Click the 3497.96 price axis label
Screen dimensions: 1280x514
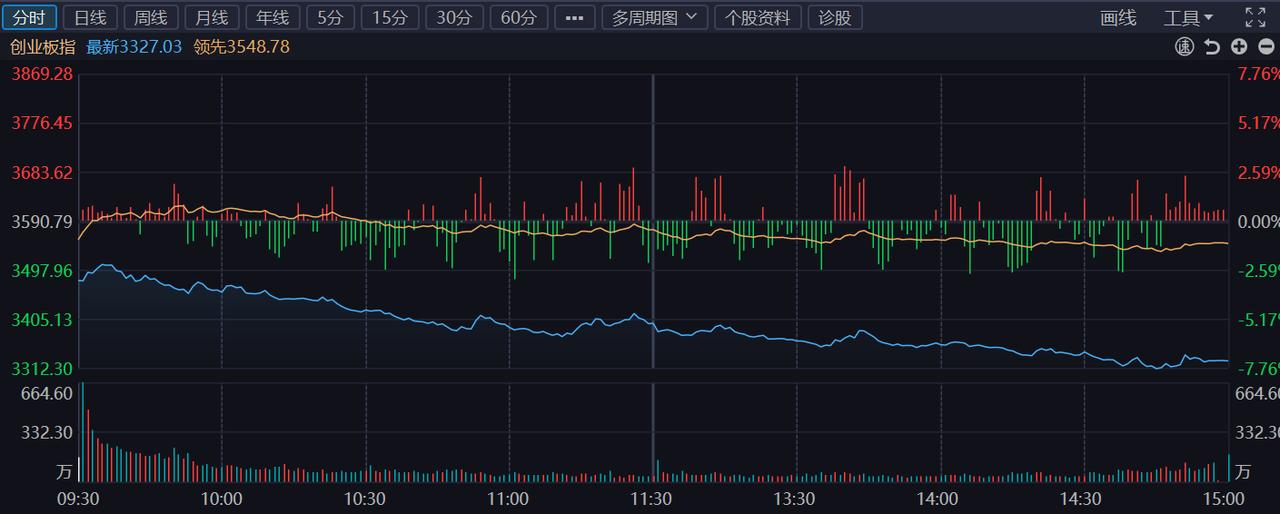click(x=42, y=270)
